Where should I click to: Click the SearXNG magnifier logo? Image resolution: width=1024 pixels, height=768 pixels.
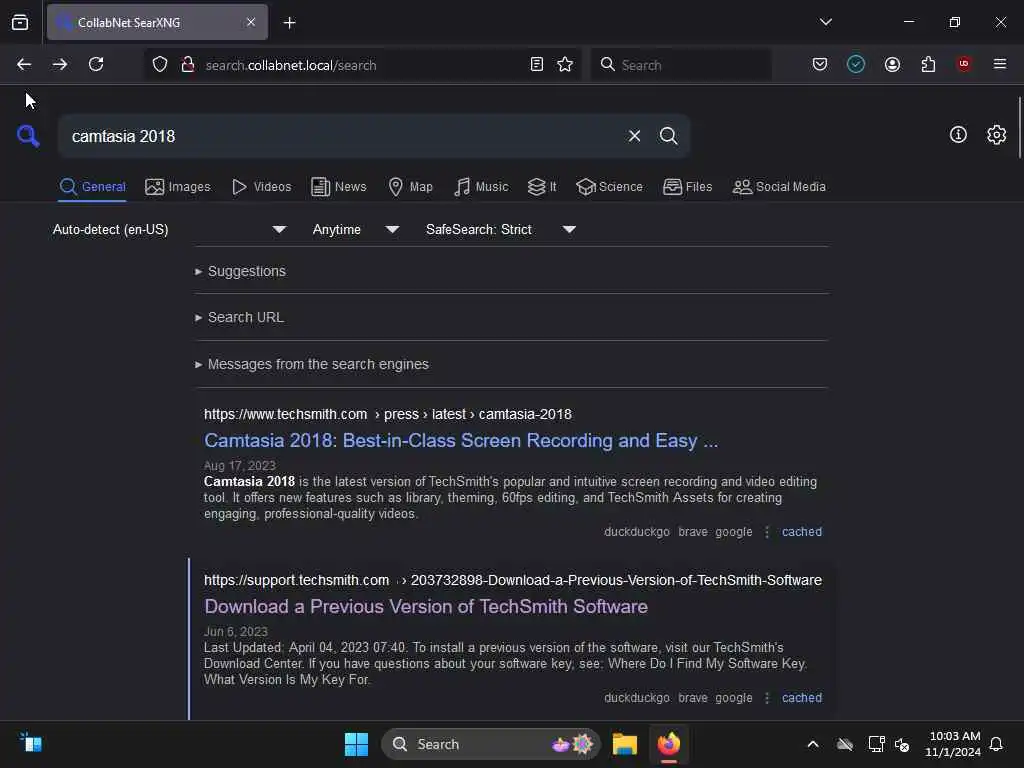tap(28, 136)
